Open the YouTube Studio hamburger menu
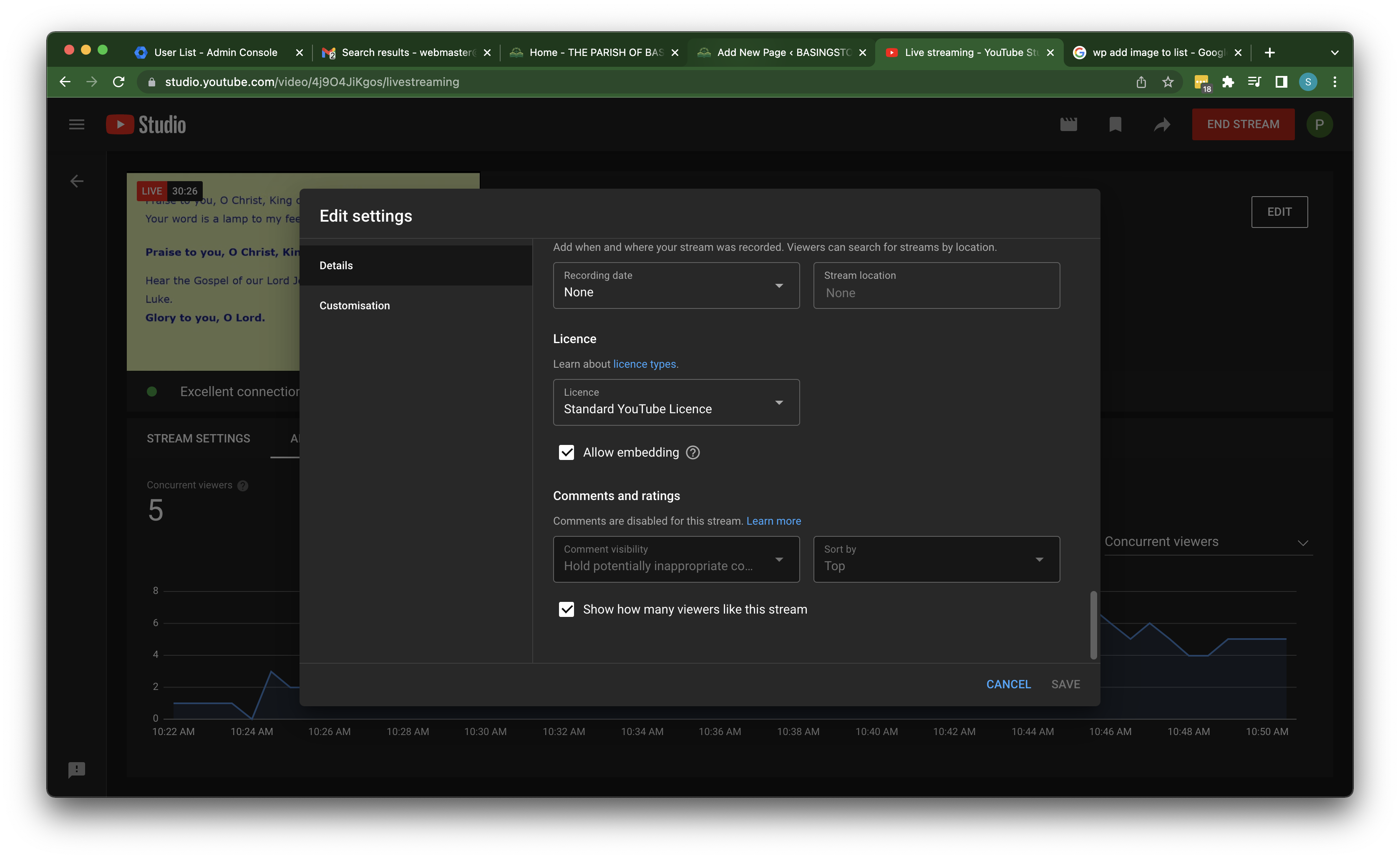This screenshot has height=859, width=1400. [x=77, y=124]
